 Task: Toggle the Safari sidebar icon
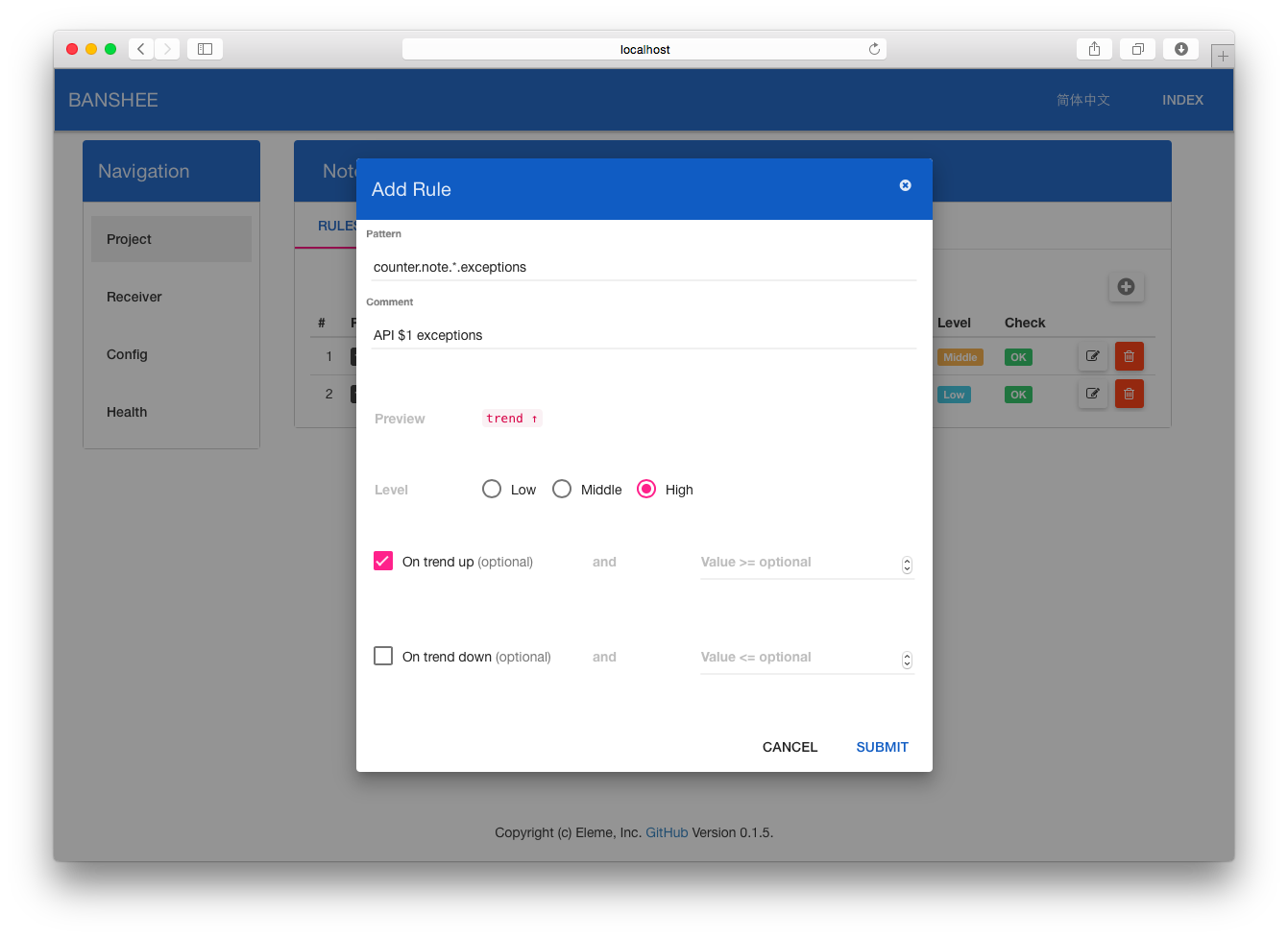pos(205,49)
